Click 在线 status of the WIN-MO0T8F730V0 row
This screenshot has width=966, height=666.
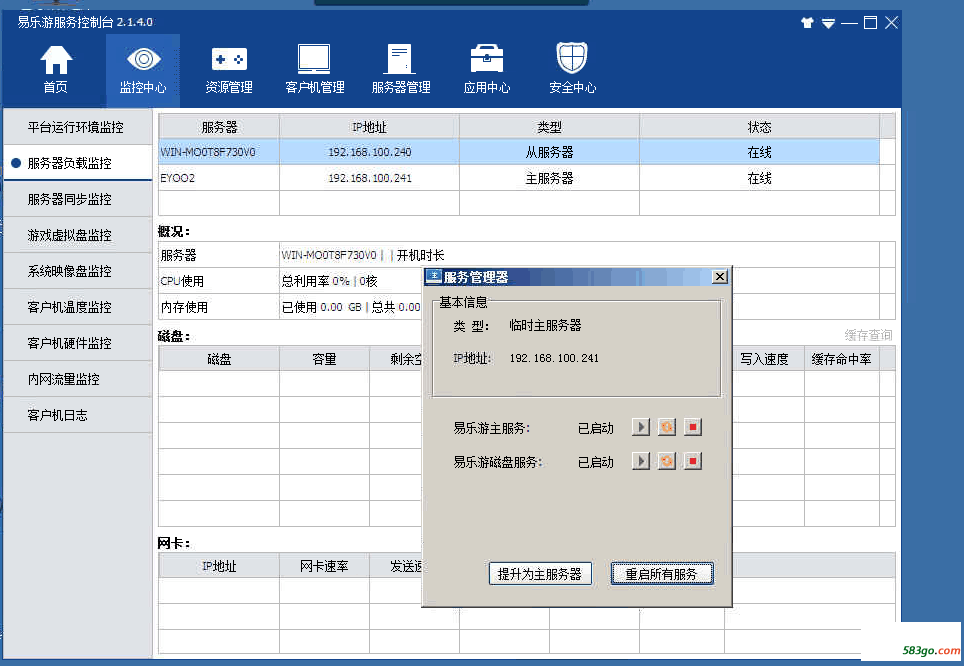coord(759,152)
